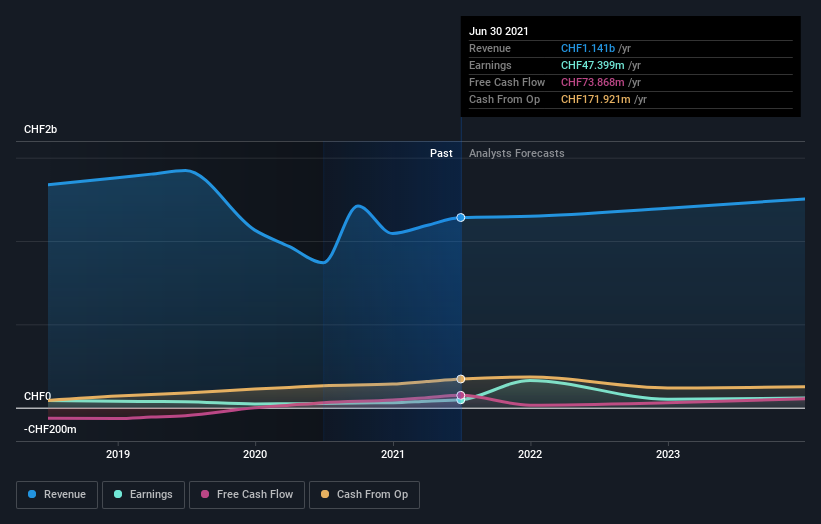Click the orange Cash From Op data point
The height and width of the screenshot is (524, 821).
pyautogui.click(x=461, y=379)
